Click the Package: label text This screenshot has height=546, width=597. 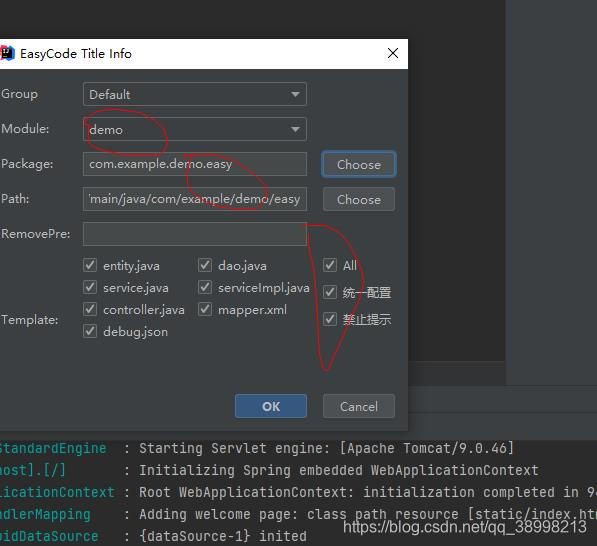(x=27, y=164)
